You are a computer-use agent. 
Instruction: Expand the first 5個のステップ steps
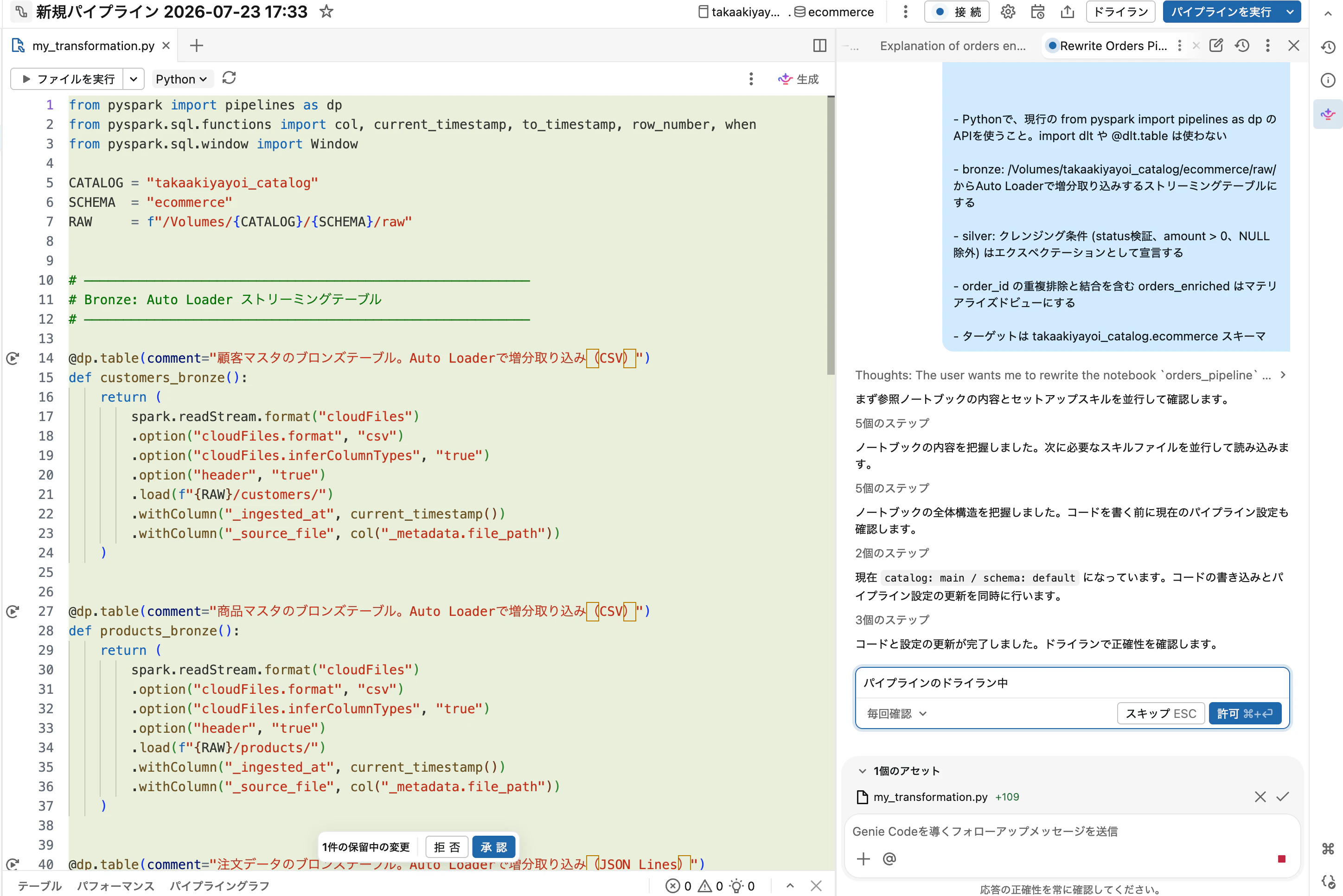tap(892, 423)
